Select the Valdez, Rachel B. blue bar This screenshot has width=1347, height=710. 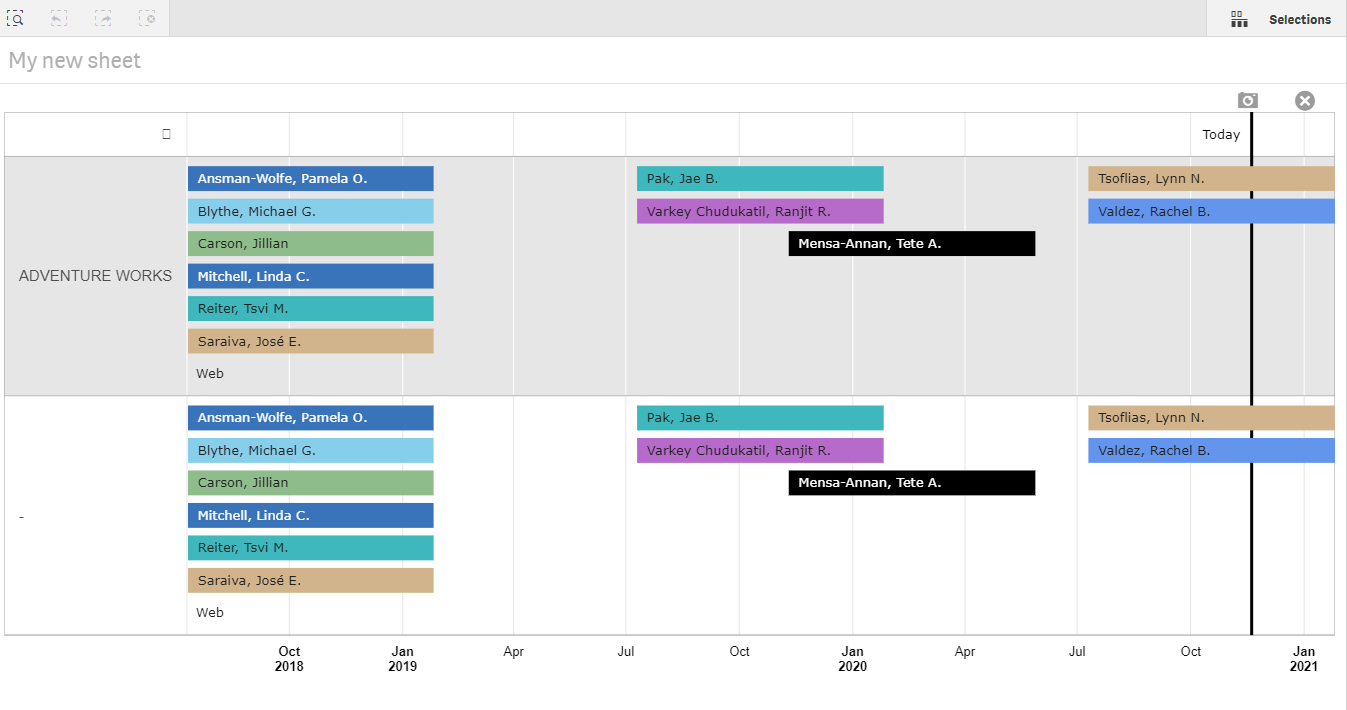click(x=1210, y=211)
